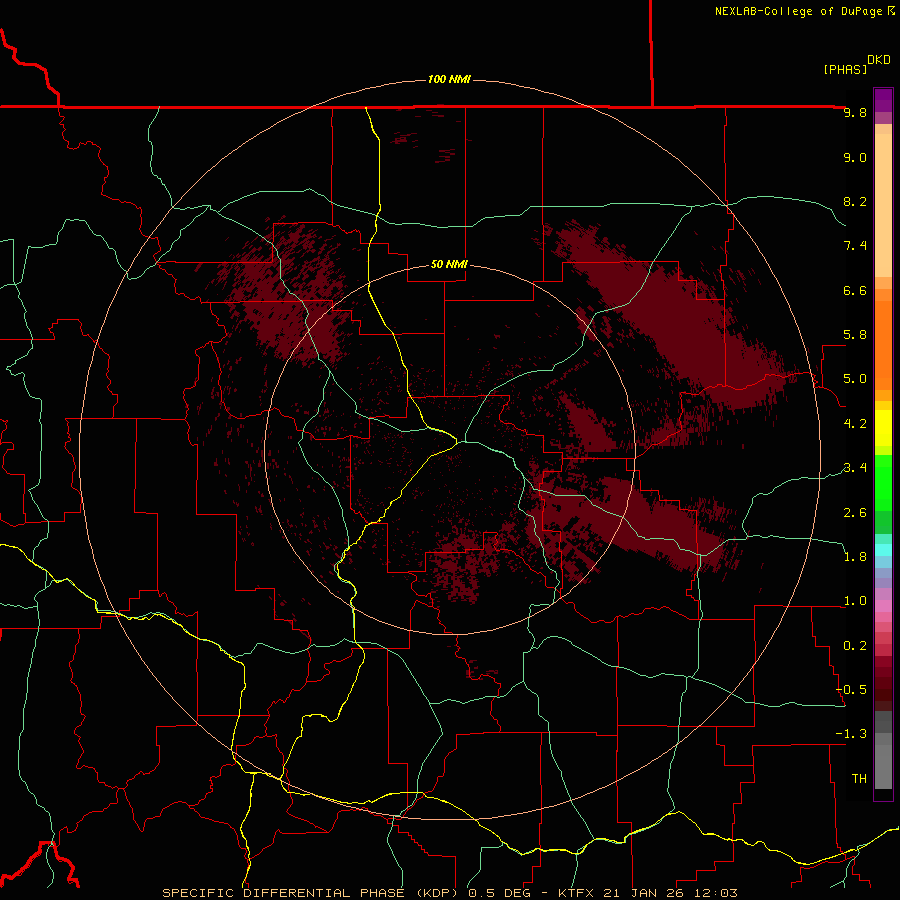Click the -0.5 value on the color scale
Viewport: 900px width, 900px height.
coord(851,690)
